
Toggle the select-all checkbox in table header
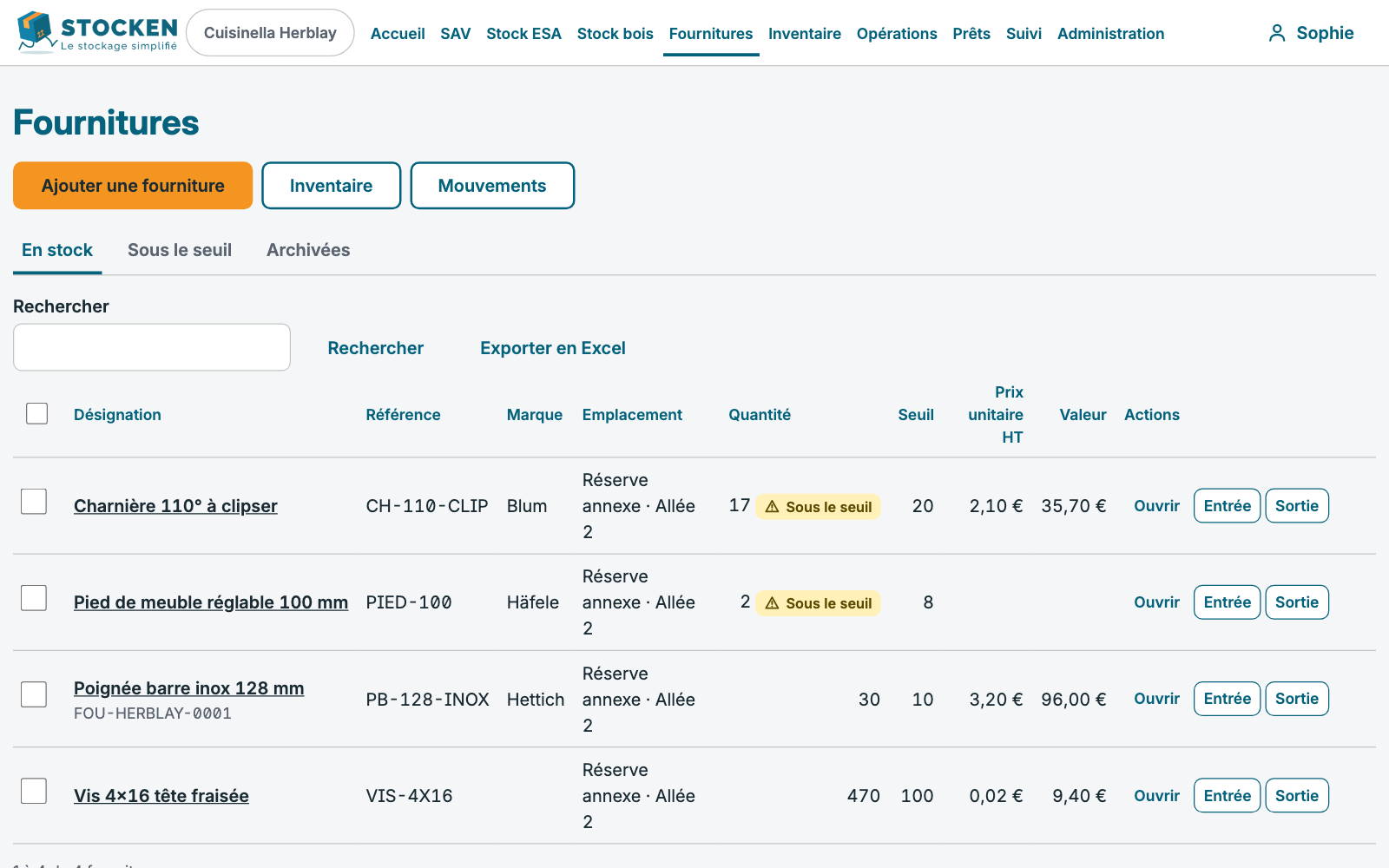tap(37, 413)
